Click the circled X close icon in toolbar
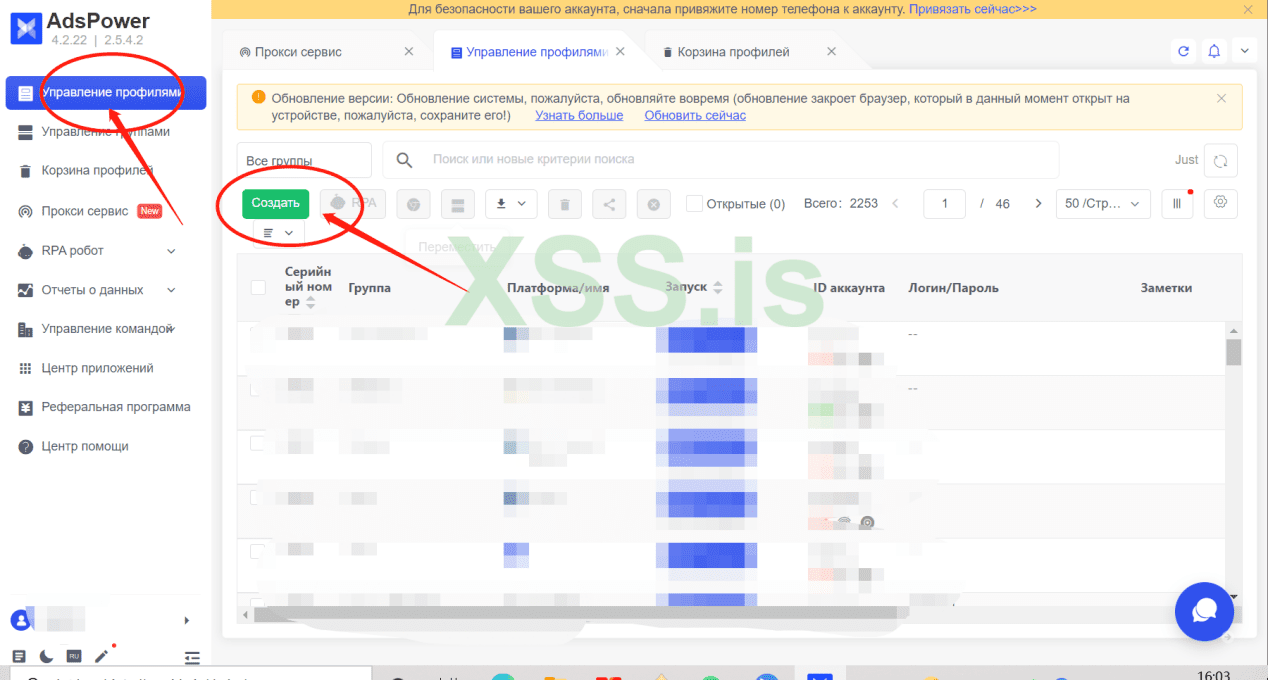The image size is (1268, 680). pos(653,204)
